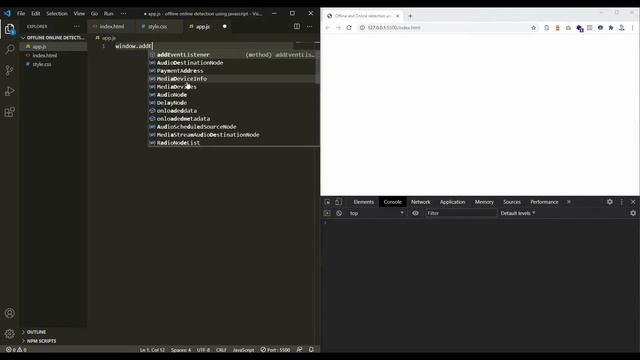This screenshot has width=640, height=360.
Task: Open Explorer panel ellipsis menu
Action: [77, 27]
